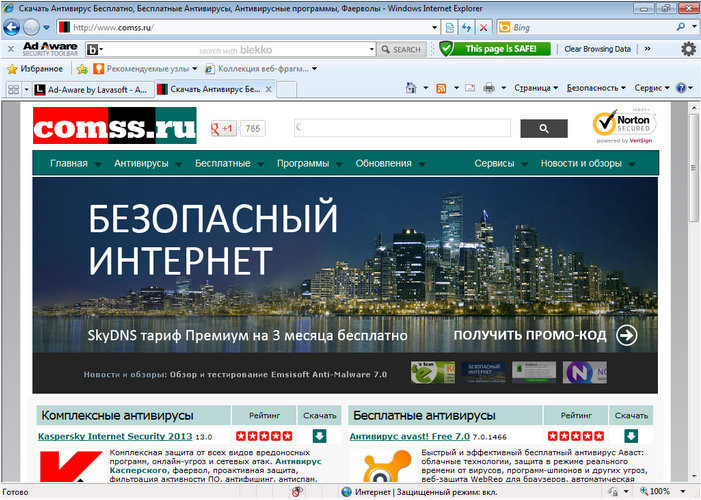Image resolution: width=701 pixels, height=500 pixels.
Task: Open the Сервис menu
Action: (652, 88)
